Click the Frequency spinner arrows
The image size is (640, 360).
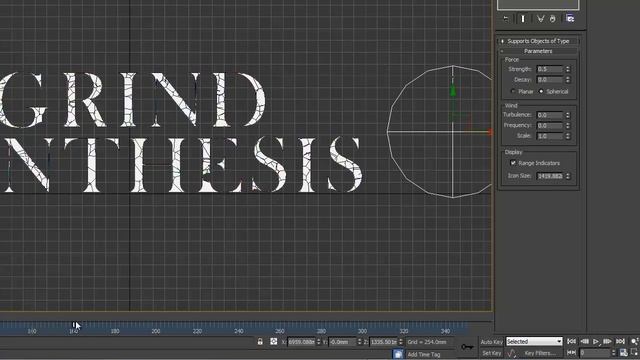tap(568, 126)
